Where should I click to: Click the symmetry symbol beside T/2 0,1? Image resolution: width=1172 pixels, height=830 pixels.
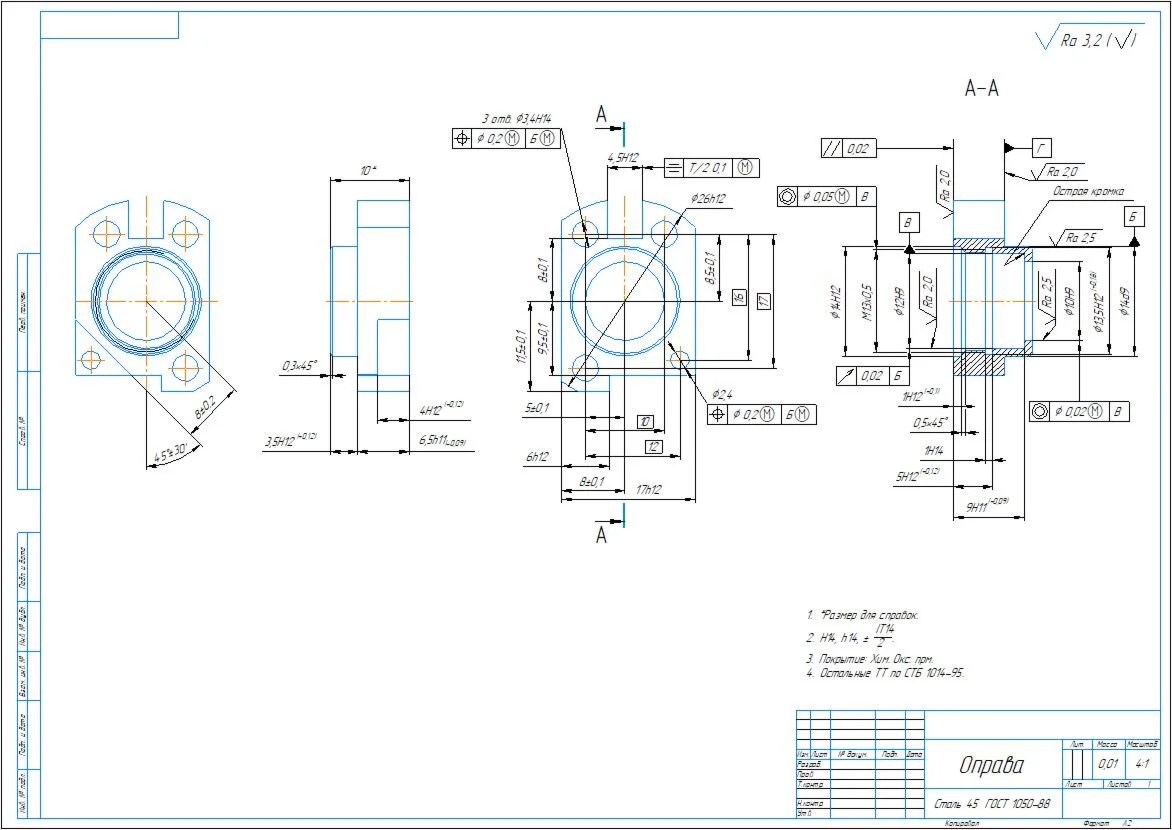coord(673,167)
